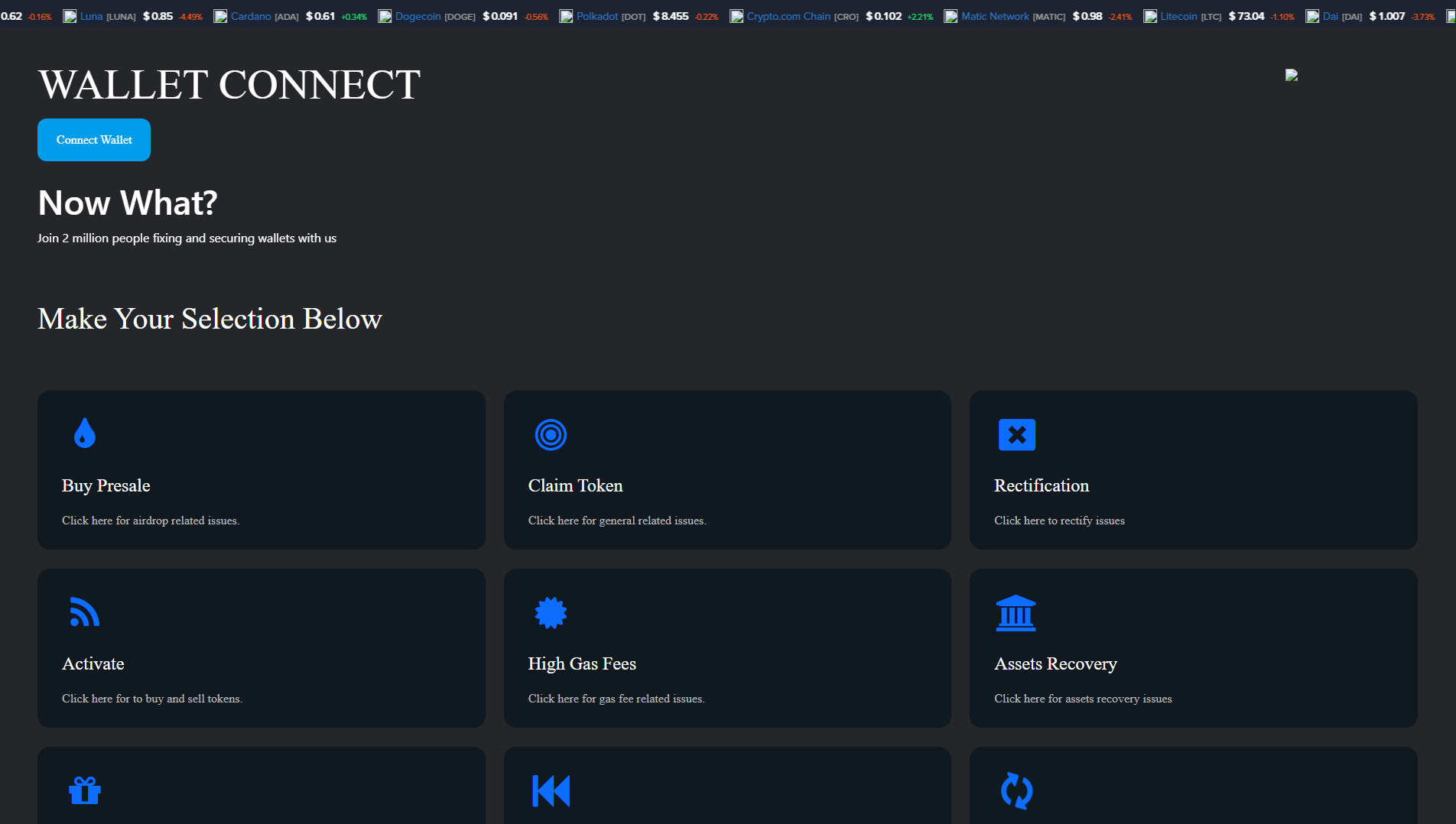Click the badge icon on High Gas Fees
The image size is (1456, 824).
[x=551, y=612]
